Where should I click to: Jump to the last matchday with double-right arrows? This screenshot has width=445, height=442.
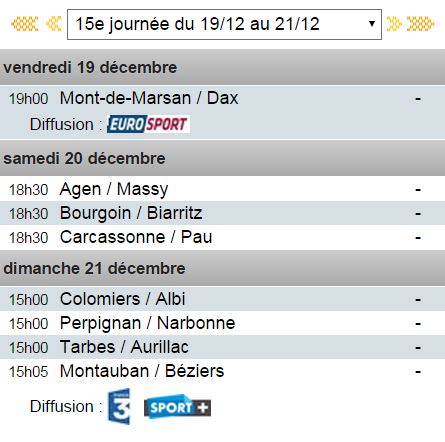tap(421, 24)
